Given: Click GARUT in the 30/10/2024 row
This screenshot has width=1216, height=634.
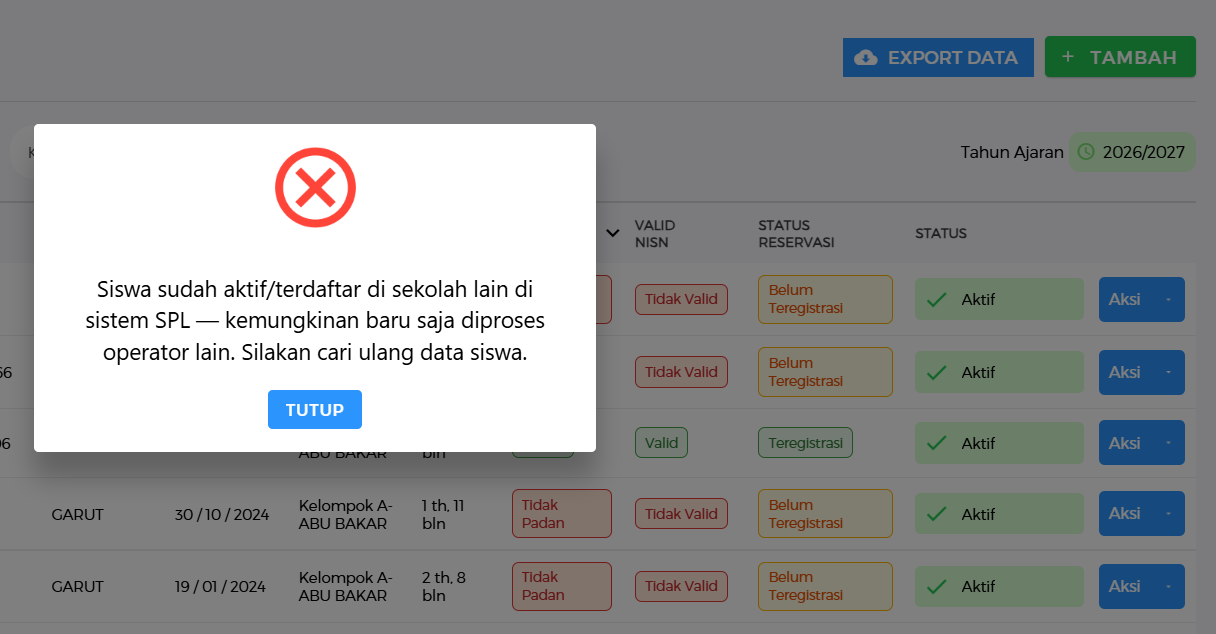Looking at the screenshot, I should [x=77, y=515].
